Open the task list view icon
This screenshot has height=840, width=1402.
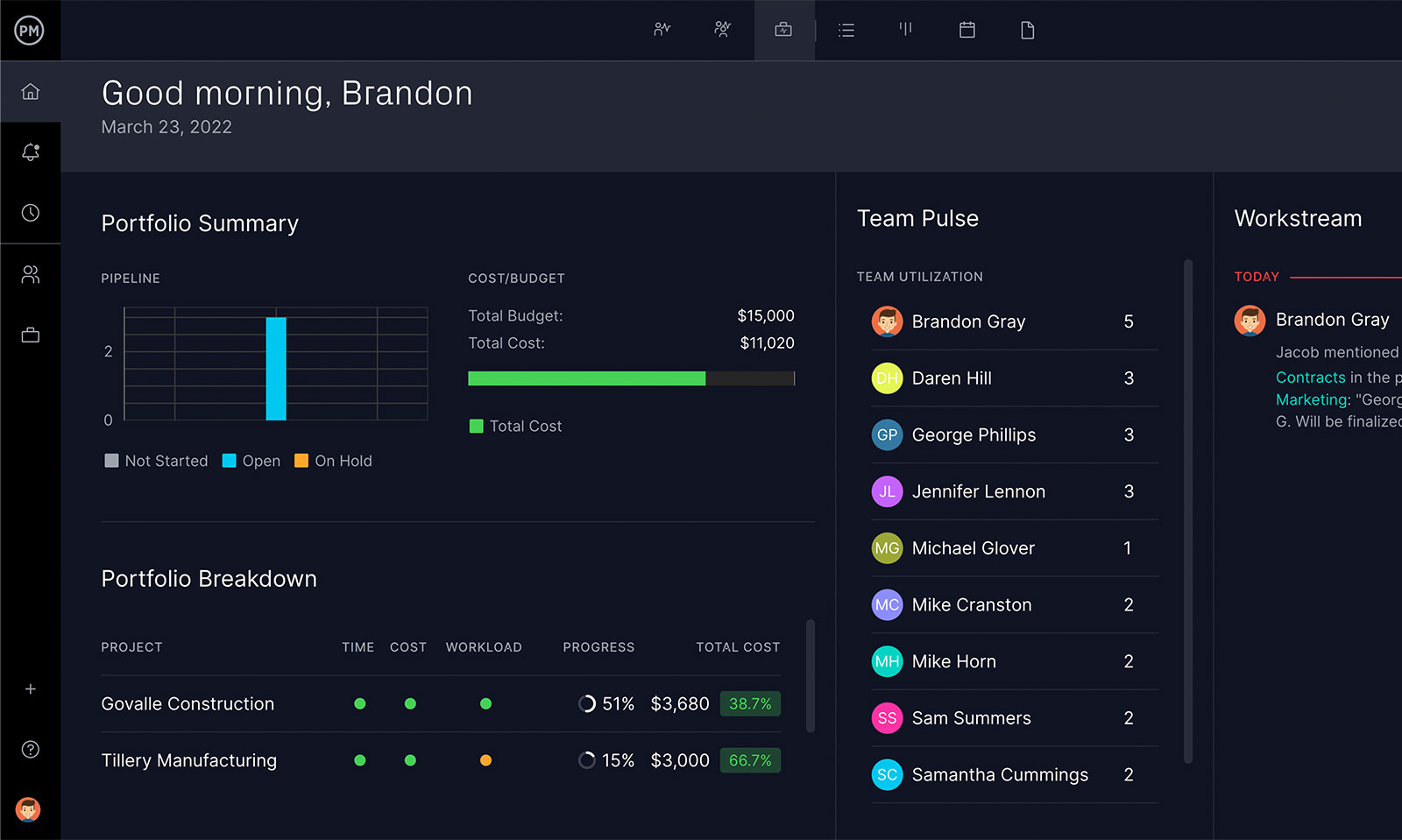pyautogui.click(x=846, y=30)
